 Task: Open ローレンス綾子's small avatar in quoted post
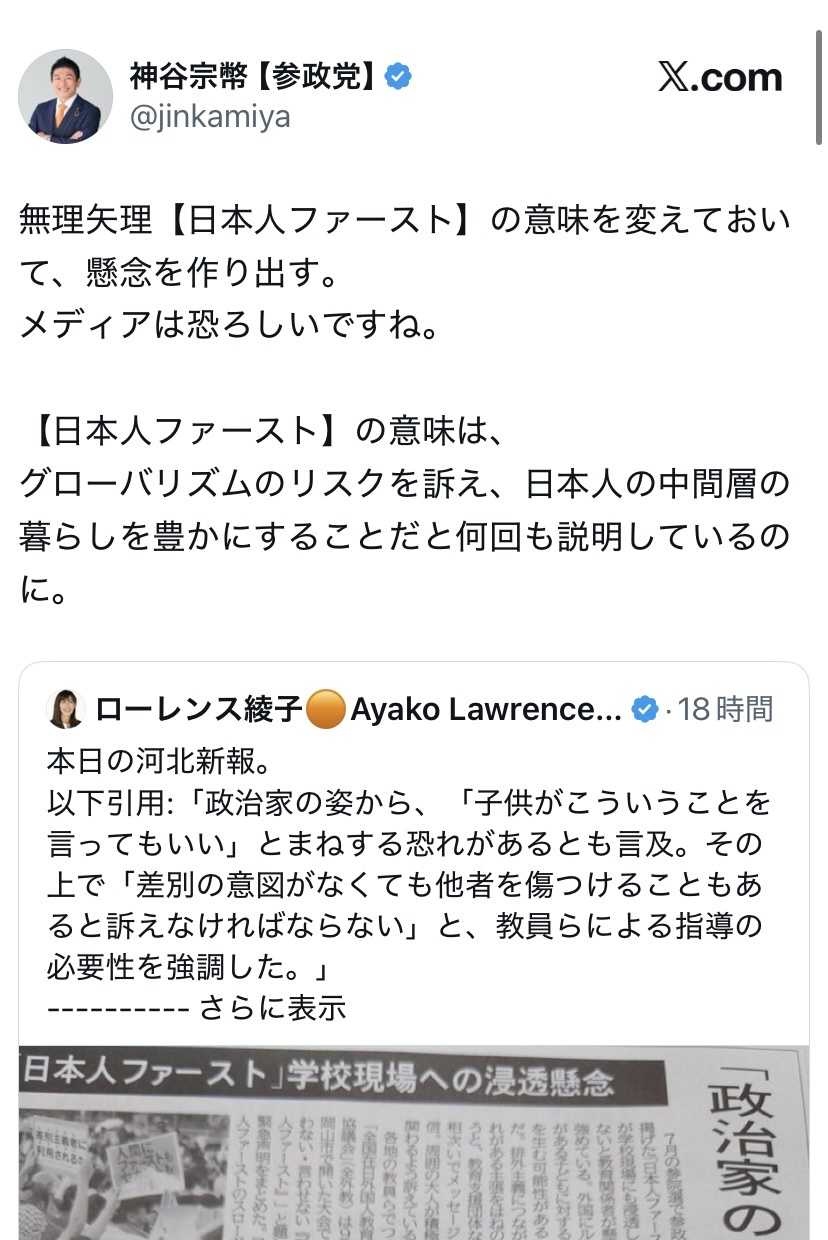click(x=66, y=709)
